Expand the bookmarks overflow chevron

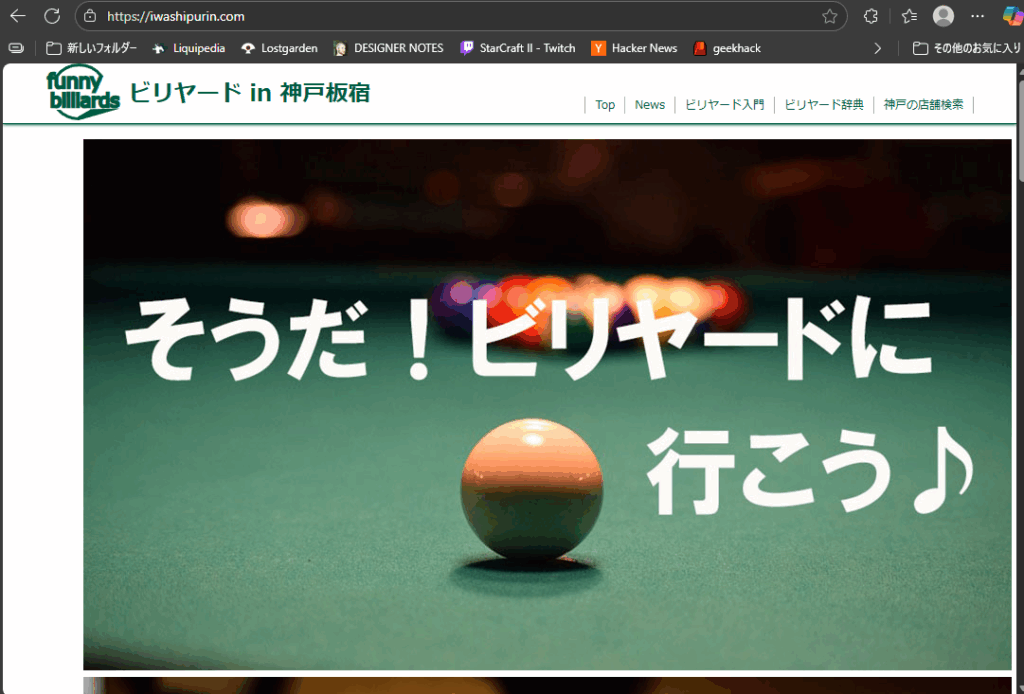pyautogui.click(x=878, y=48)
